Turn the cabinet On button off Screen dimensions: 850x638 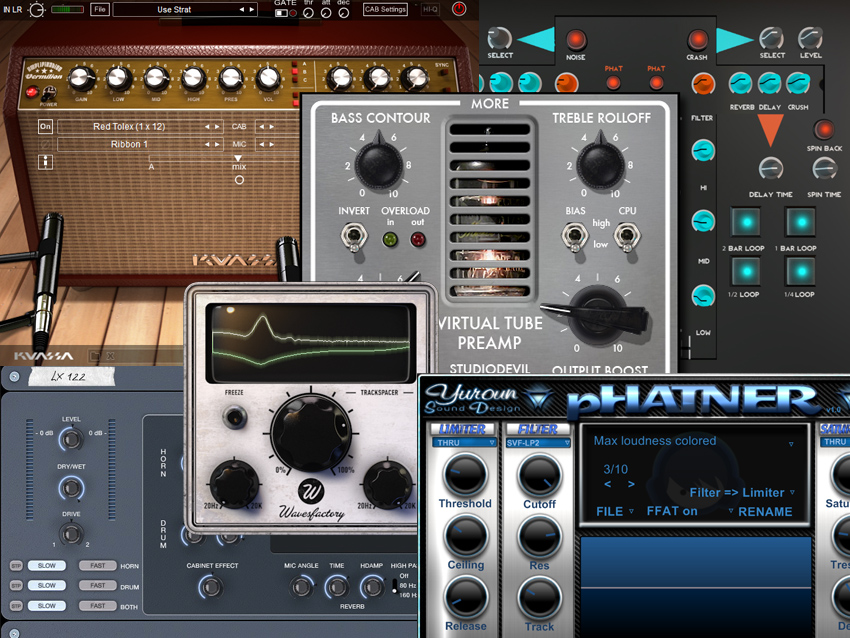coord(45,126)
